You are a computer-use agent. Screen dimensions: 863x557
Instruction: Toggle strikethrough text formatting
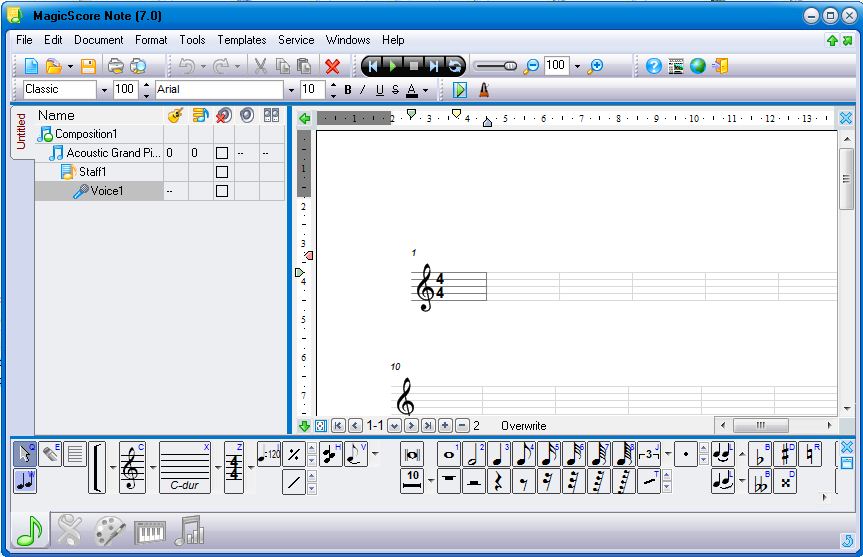click(x=395, y=90)
